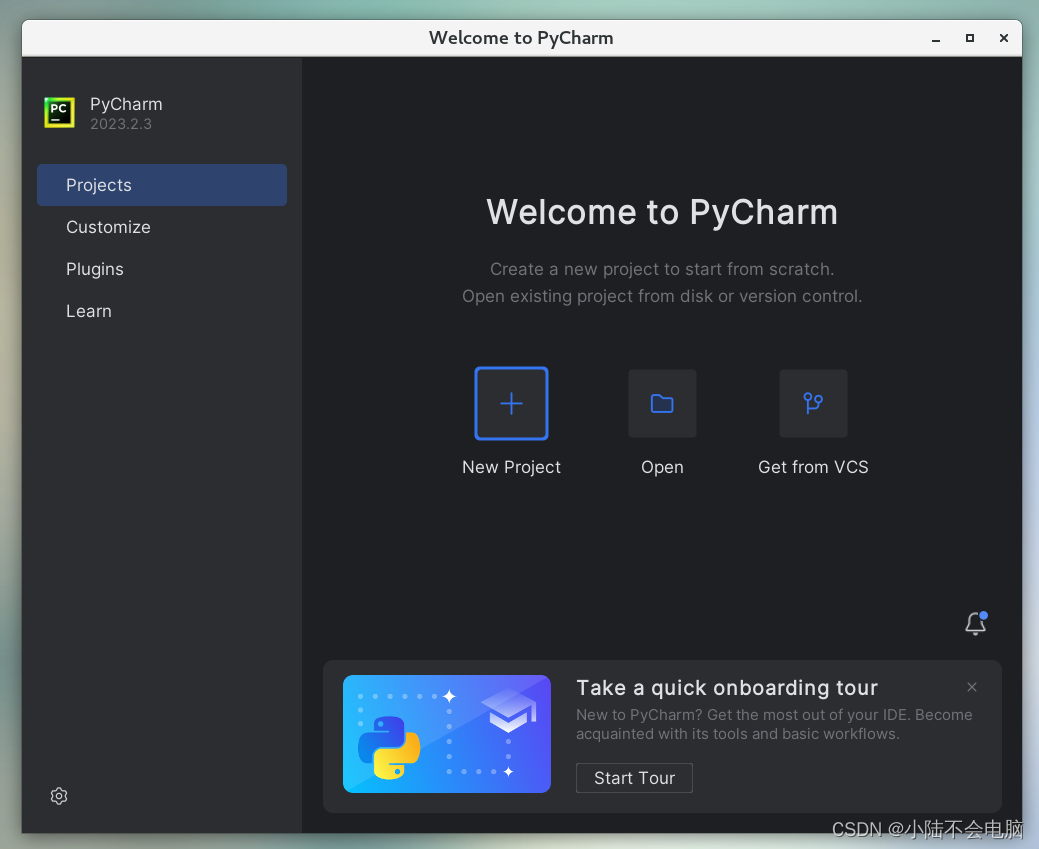Dismiss the onboarding tour banner
This screenshot has width=1039, height=849.
(x=971, y=687)
